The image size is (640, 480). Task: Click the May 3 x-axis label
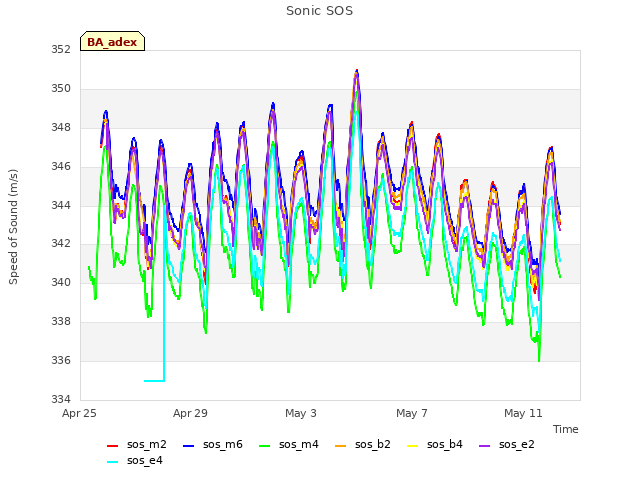[x=301, y=413]
